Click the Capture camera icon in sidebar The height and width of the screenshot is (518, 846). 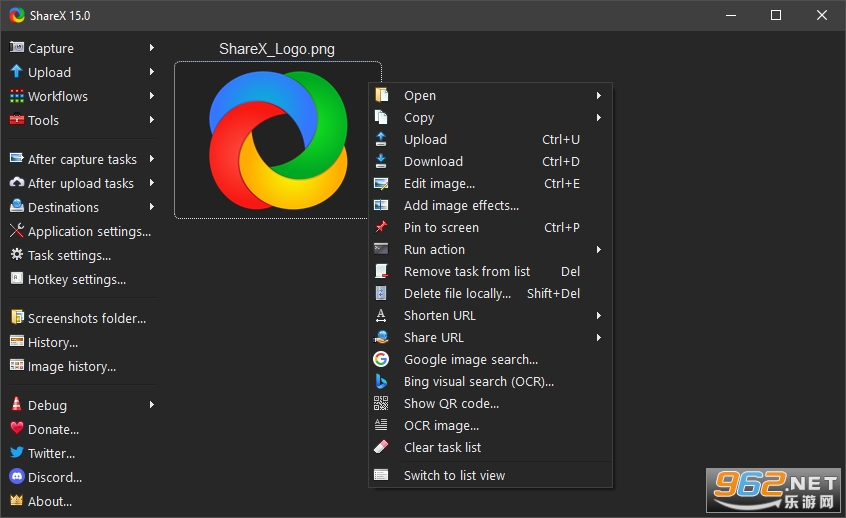(x=17, y=47)
